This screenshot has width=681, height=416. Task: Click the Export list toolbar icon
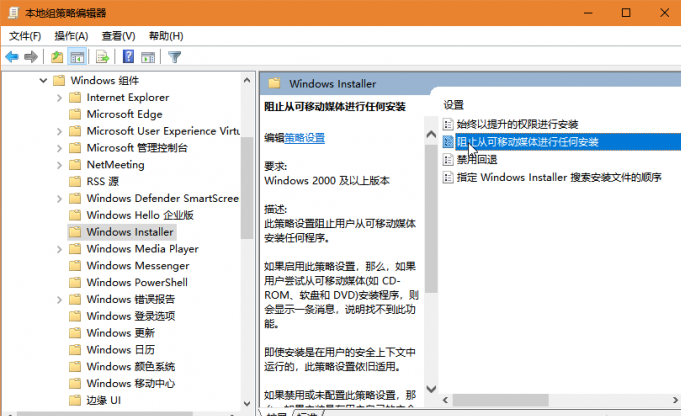click(x=102, y=57)
